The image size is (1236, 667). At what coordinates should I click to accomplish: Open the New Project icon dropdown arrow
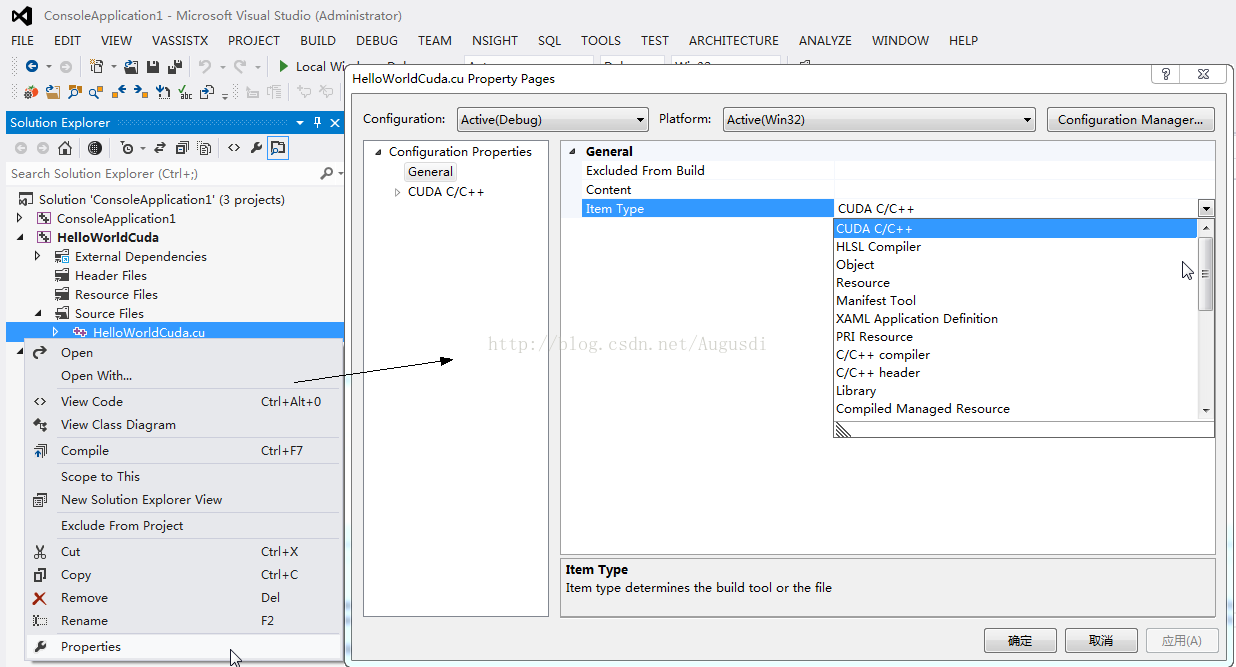tap(114, 66)
